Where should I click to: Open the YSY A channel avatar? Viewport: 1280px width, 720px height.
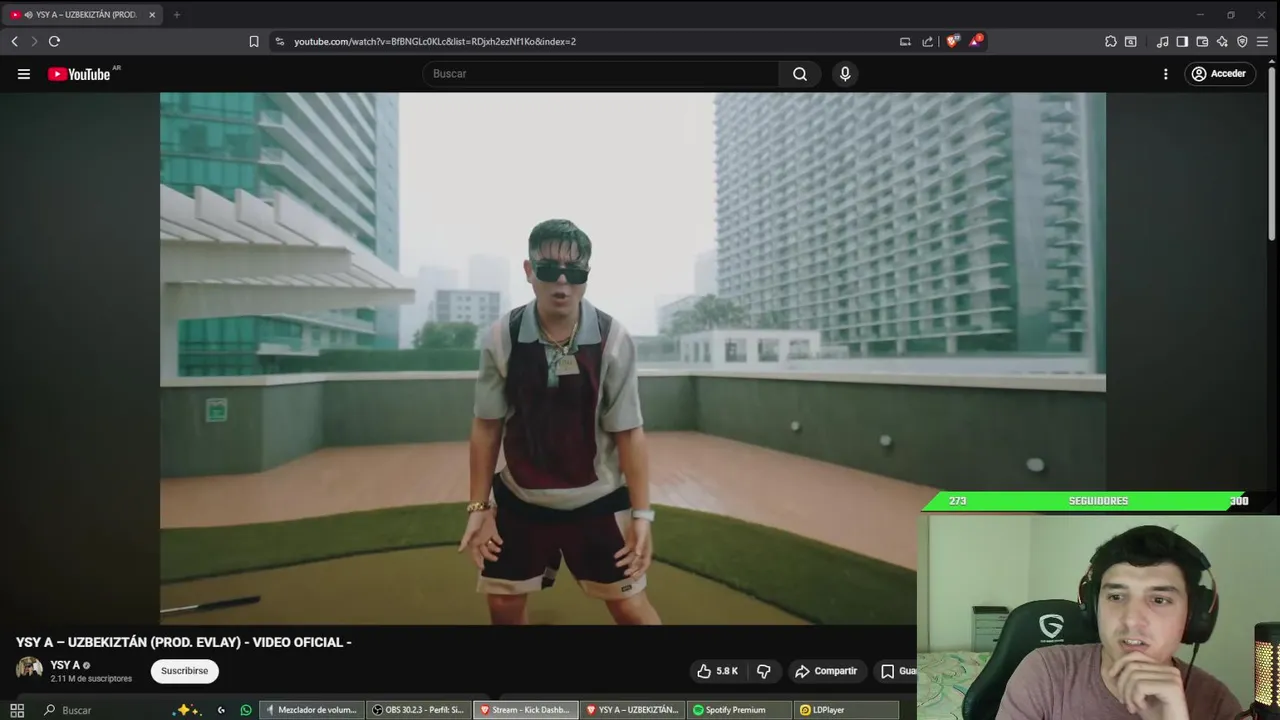29,669
